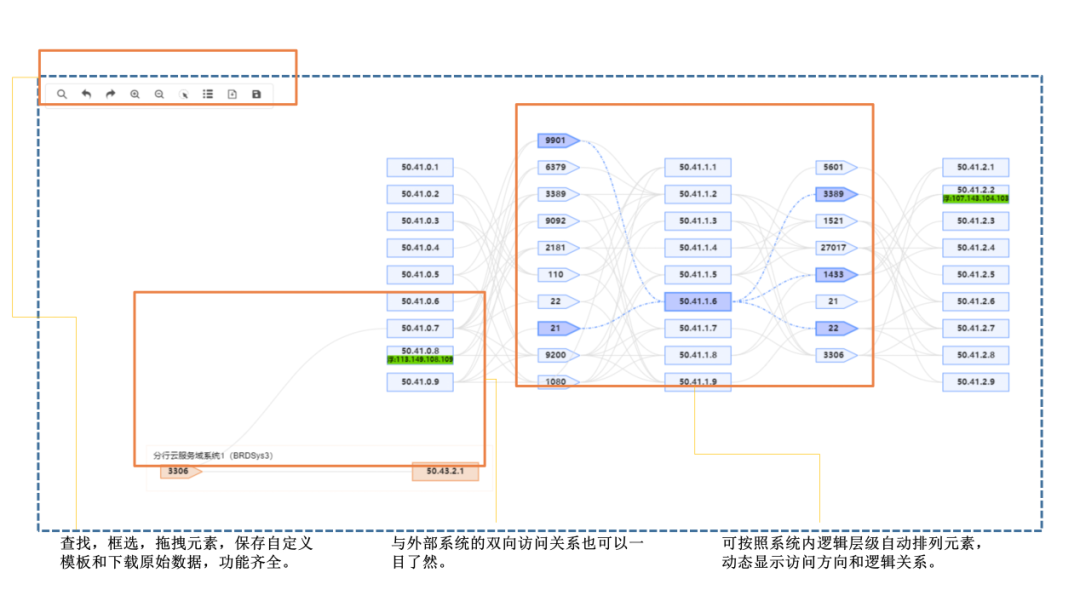This screenshot has height=607, width=1080.
Task: Select the highlighted node 50.41.1.6
Action: click(x=697, y=301)
